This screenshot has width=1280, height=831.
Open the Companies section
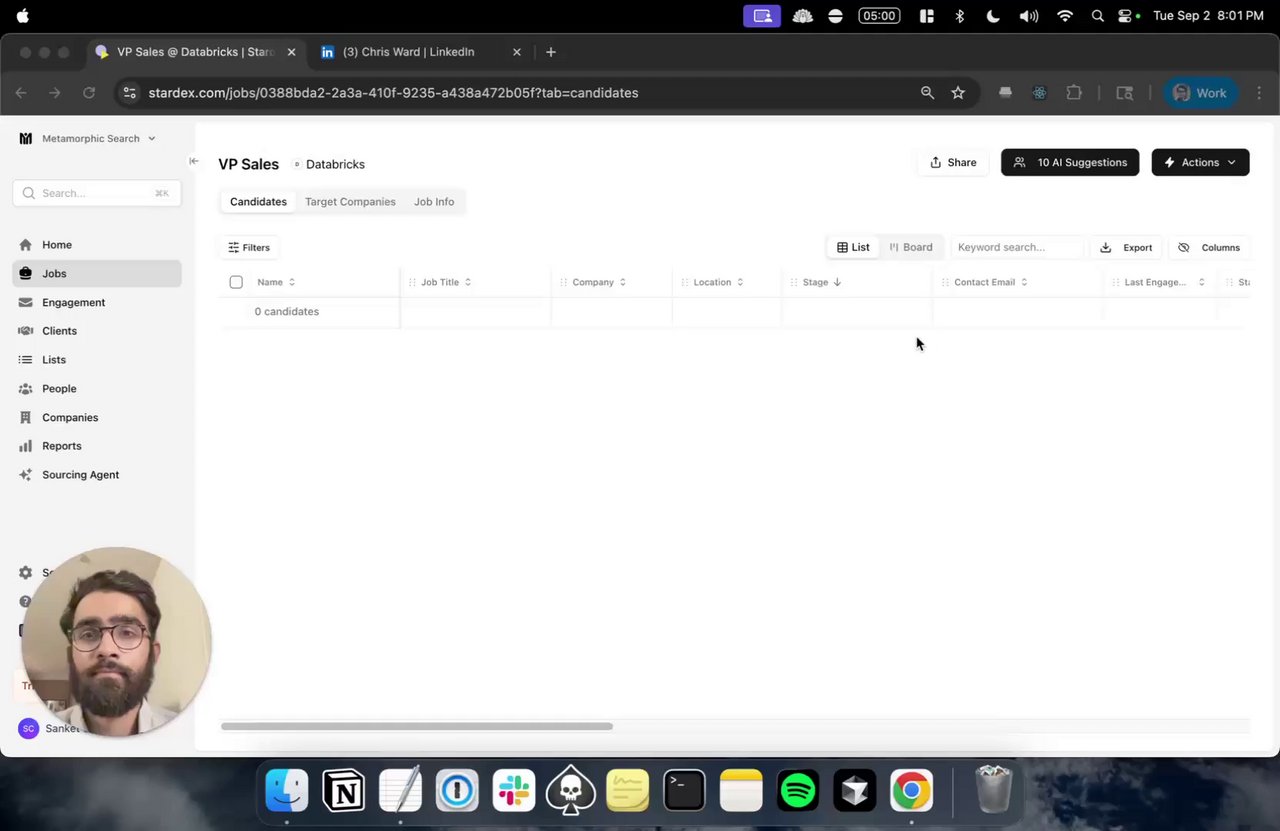pyautogui.click(x=96, y=418)
